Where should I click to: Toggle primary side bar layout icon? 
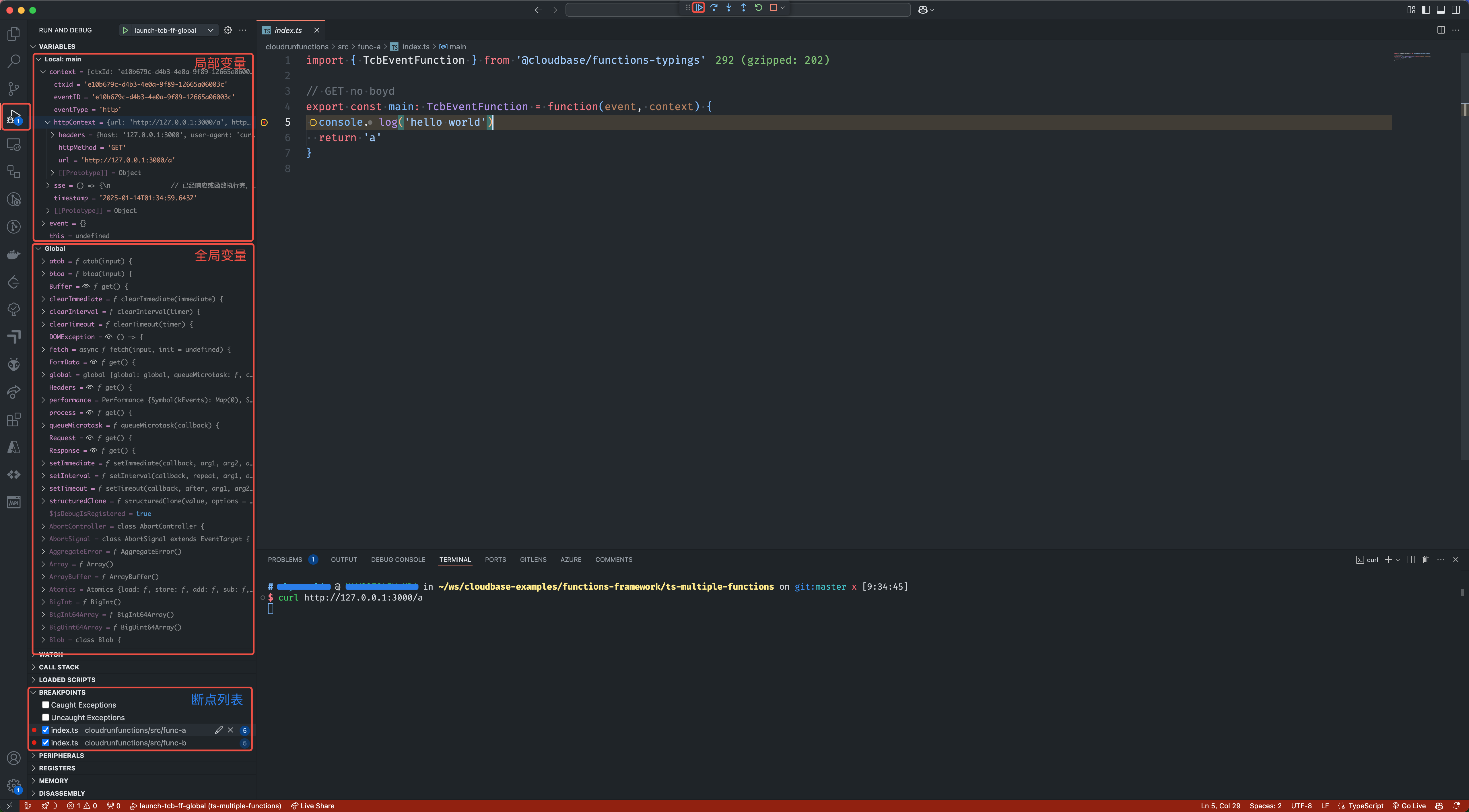[x=1426, y=10]
